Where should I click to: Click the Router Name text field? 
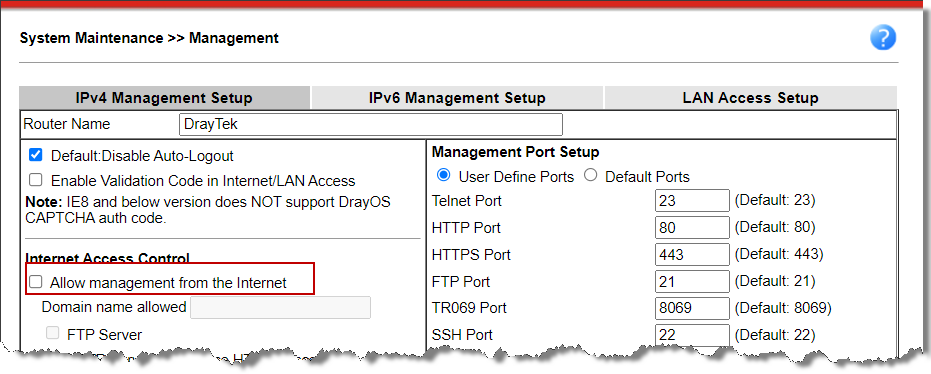coord(370,125)
